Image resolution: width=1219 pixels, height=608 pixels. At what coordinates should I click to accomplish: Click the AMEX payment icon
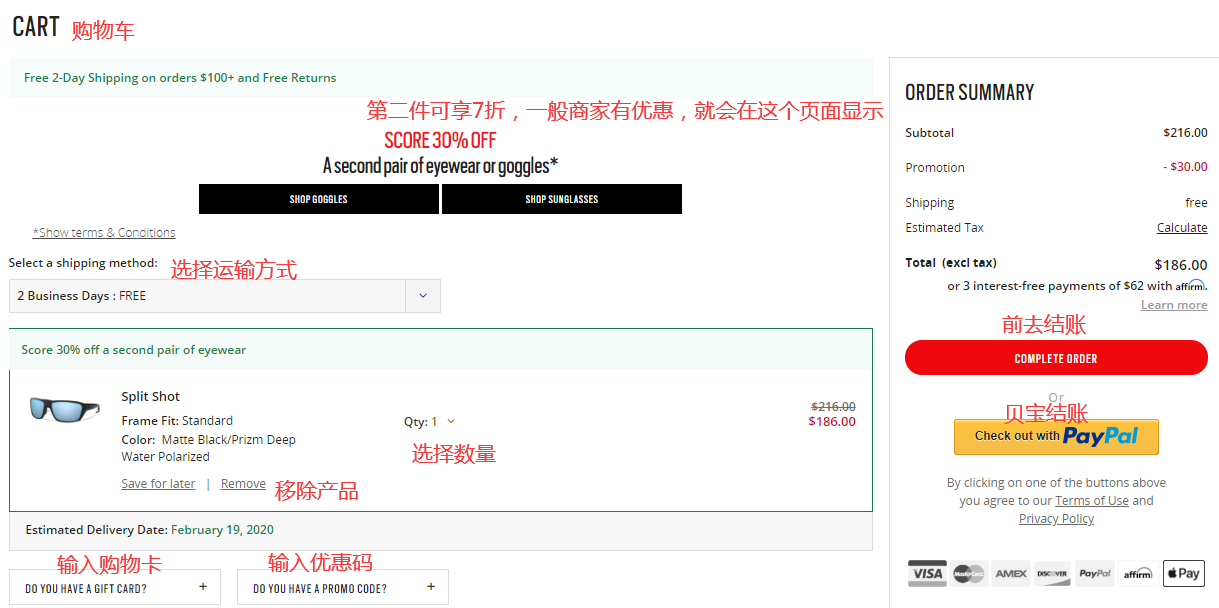tap(1010, 573)
